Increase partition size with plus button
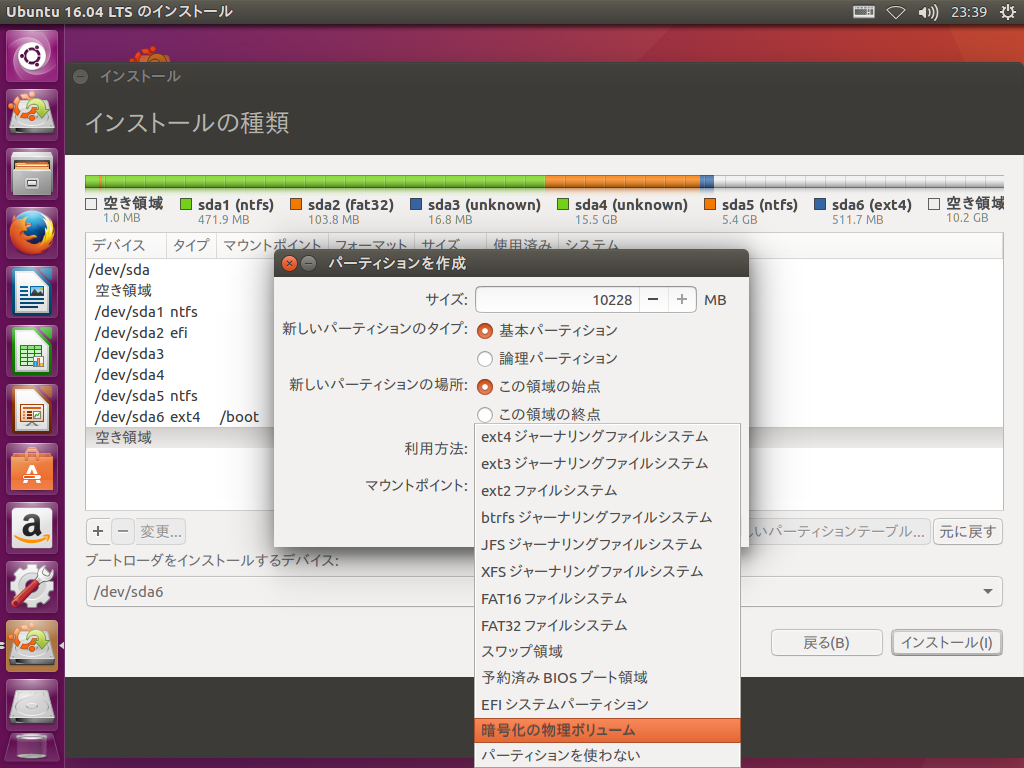 pos(682,300)
